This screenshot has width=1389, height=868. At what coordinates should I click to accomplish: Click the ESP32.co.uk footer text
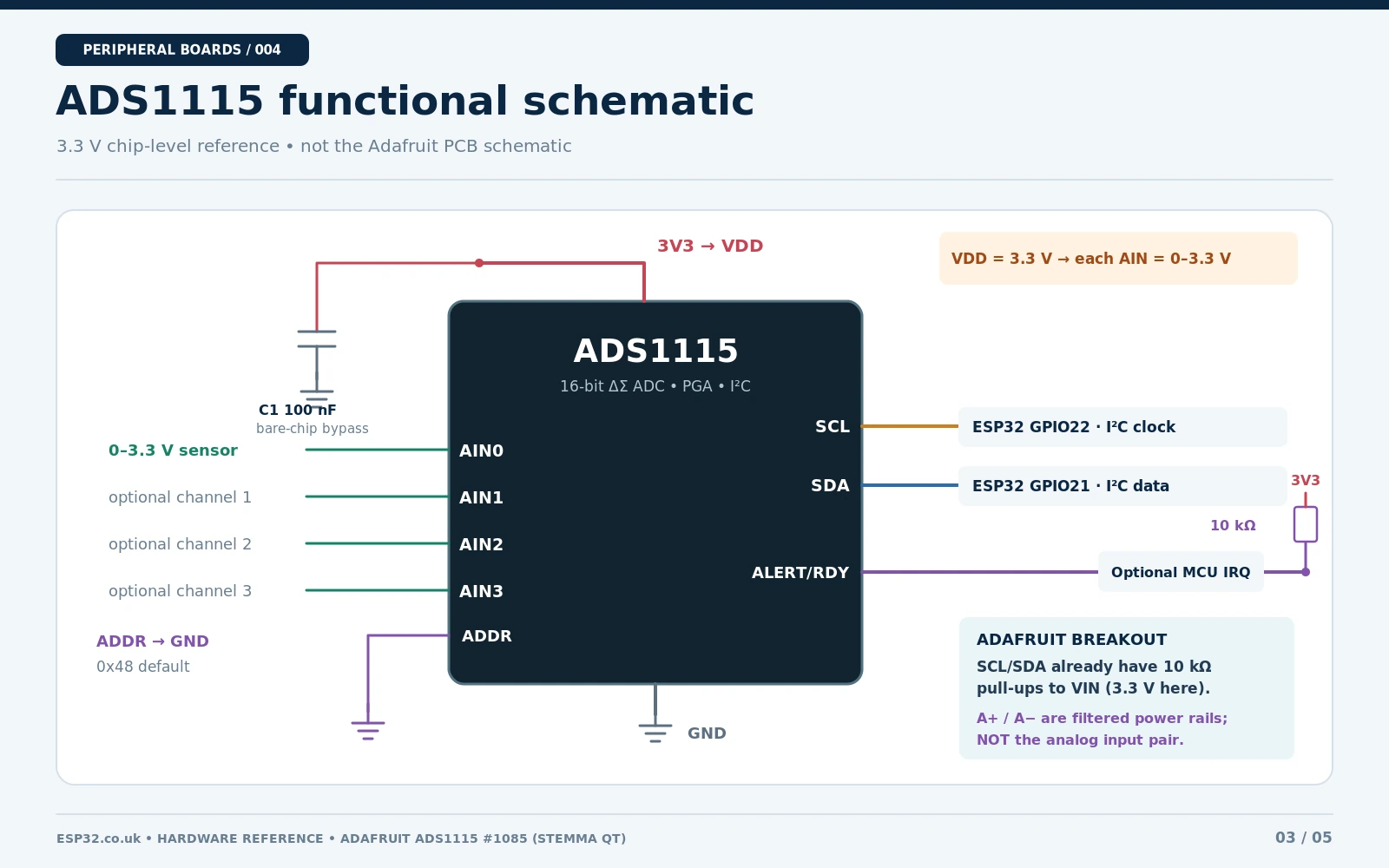pyautogui.click(x=341, y=838)
